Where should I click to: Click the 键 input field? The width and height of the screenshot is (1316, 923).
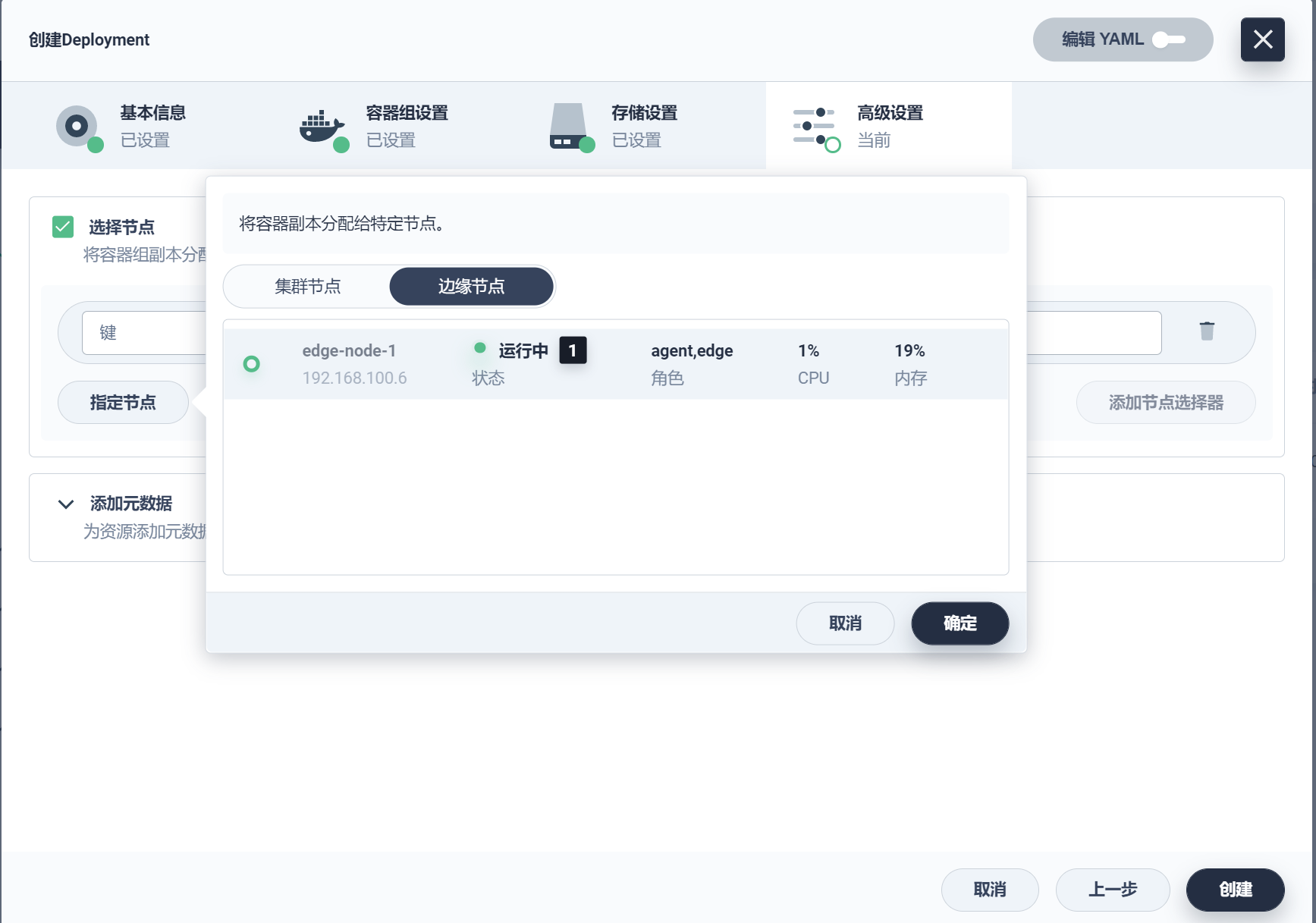152,332
